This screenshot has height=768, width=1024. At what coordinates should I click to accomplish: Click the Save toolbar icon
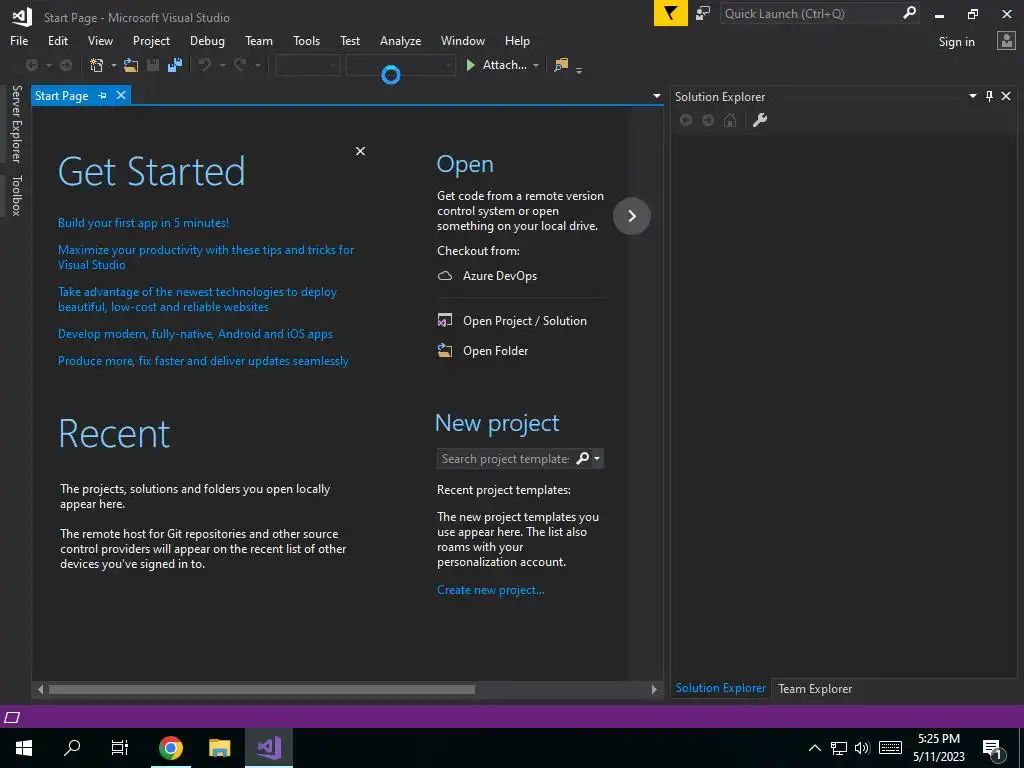pos(153,65)
